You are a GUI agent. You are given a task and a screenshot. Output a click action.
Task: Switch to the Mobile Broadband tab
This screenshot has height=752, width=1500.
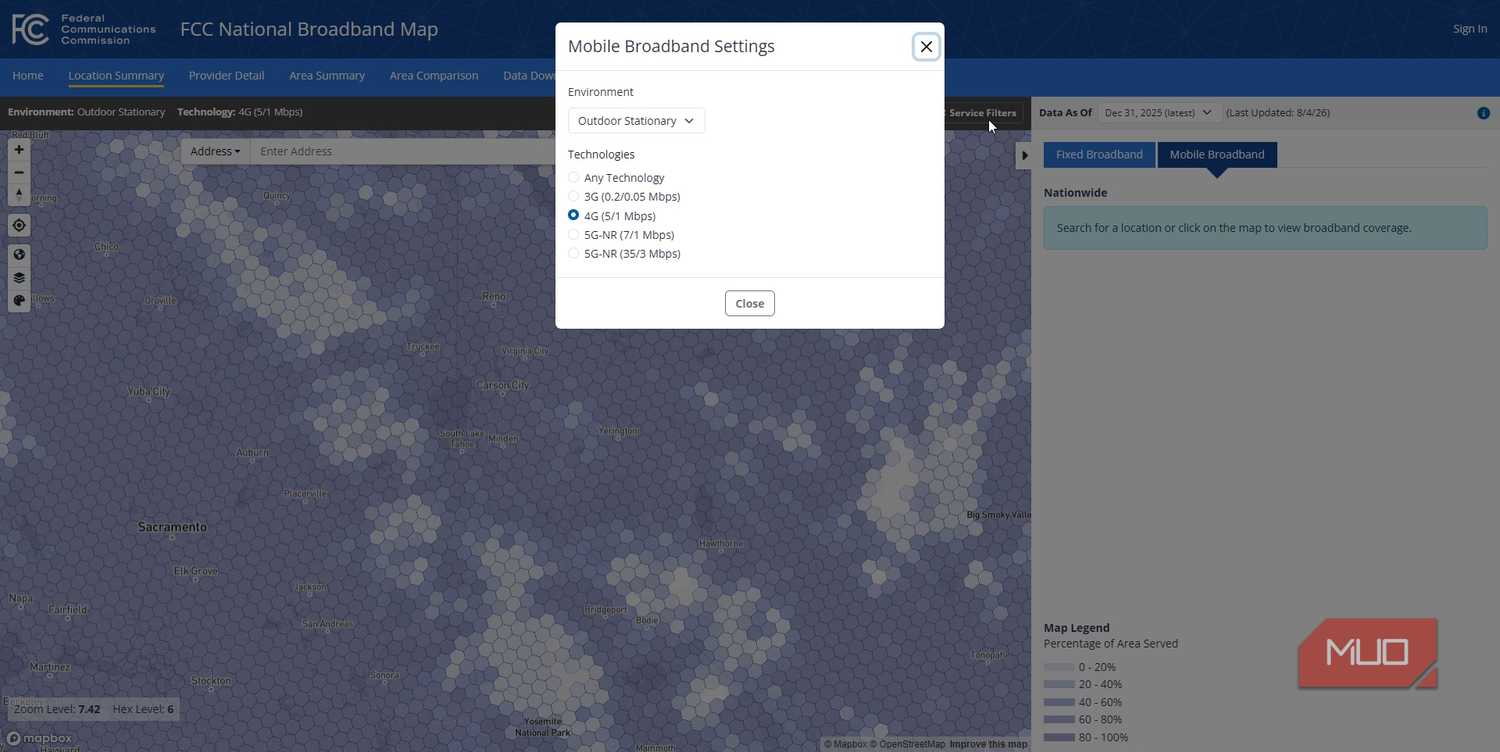tap(1217, 155)
